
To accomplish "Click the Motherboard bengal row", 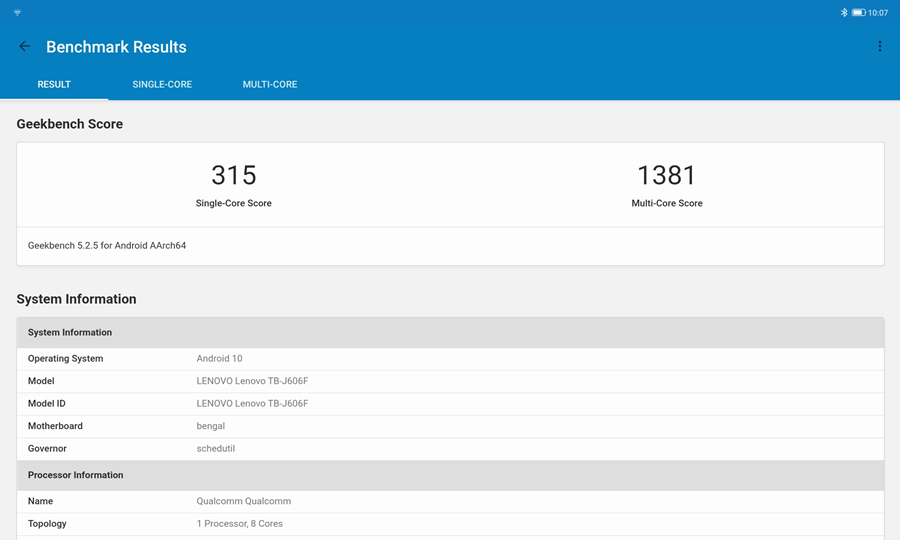I will tap(450, 426).
